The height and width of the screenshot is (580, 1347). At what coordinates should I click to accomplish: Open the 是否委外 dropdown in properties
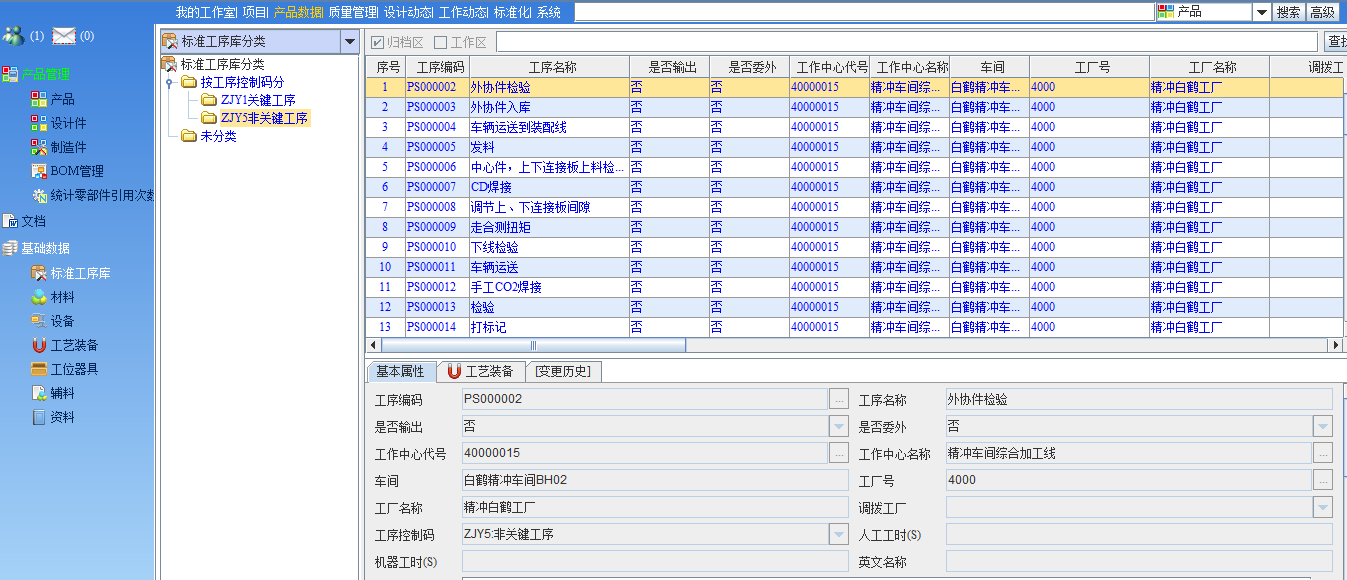[1323, 426]
